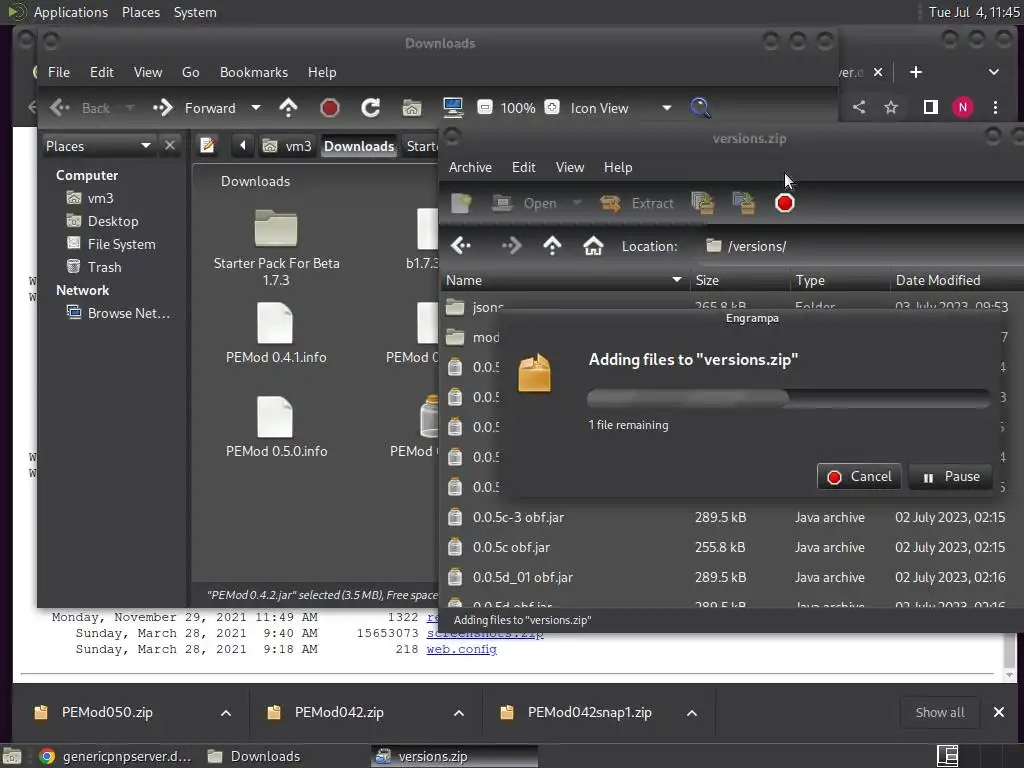Zoom in on Downloads icon view

(x=552, y=107)
